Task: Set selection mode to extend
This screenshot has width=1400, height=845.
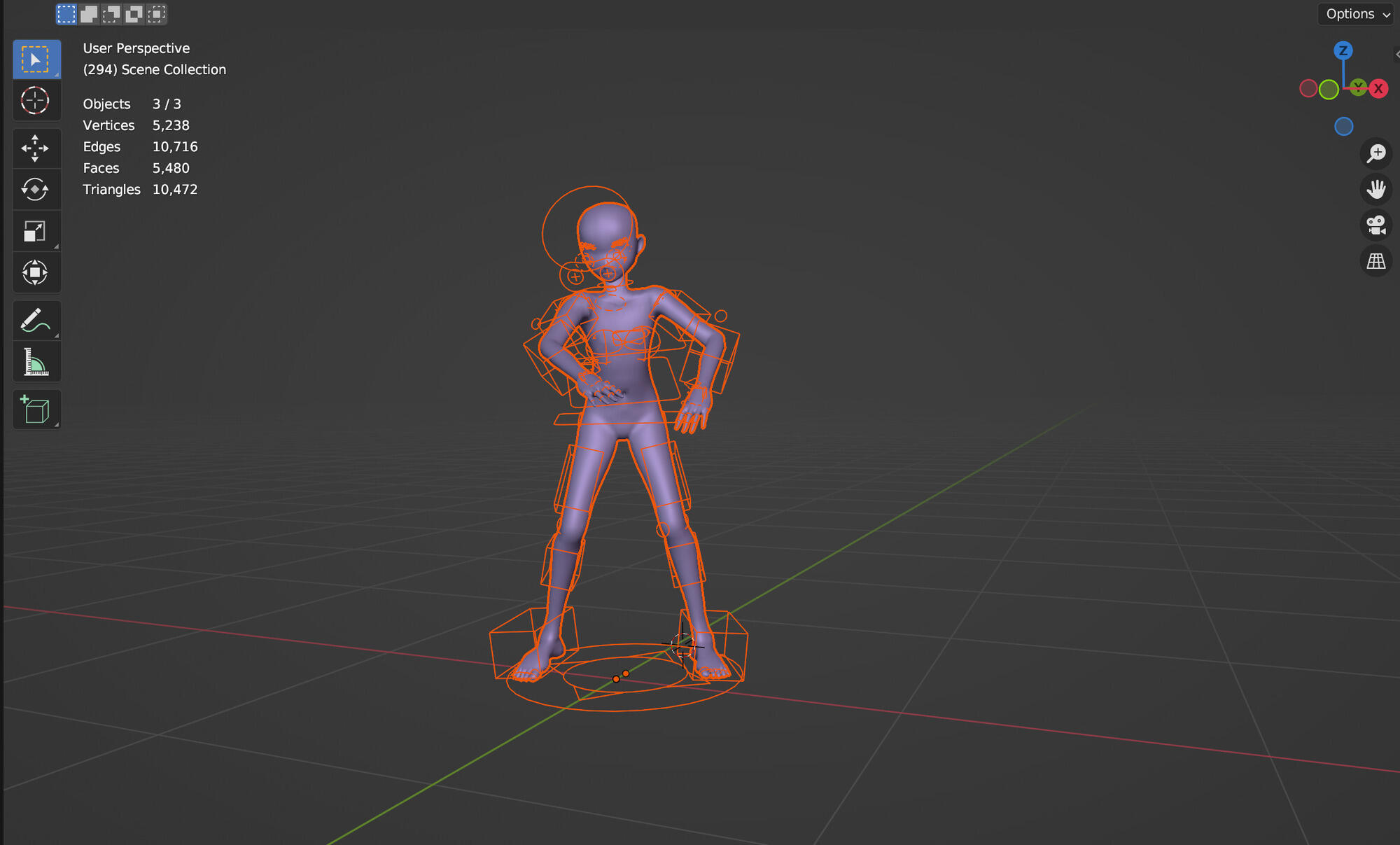Action: [x=89, y=14]
